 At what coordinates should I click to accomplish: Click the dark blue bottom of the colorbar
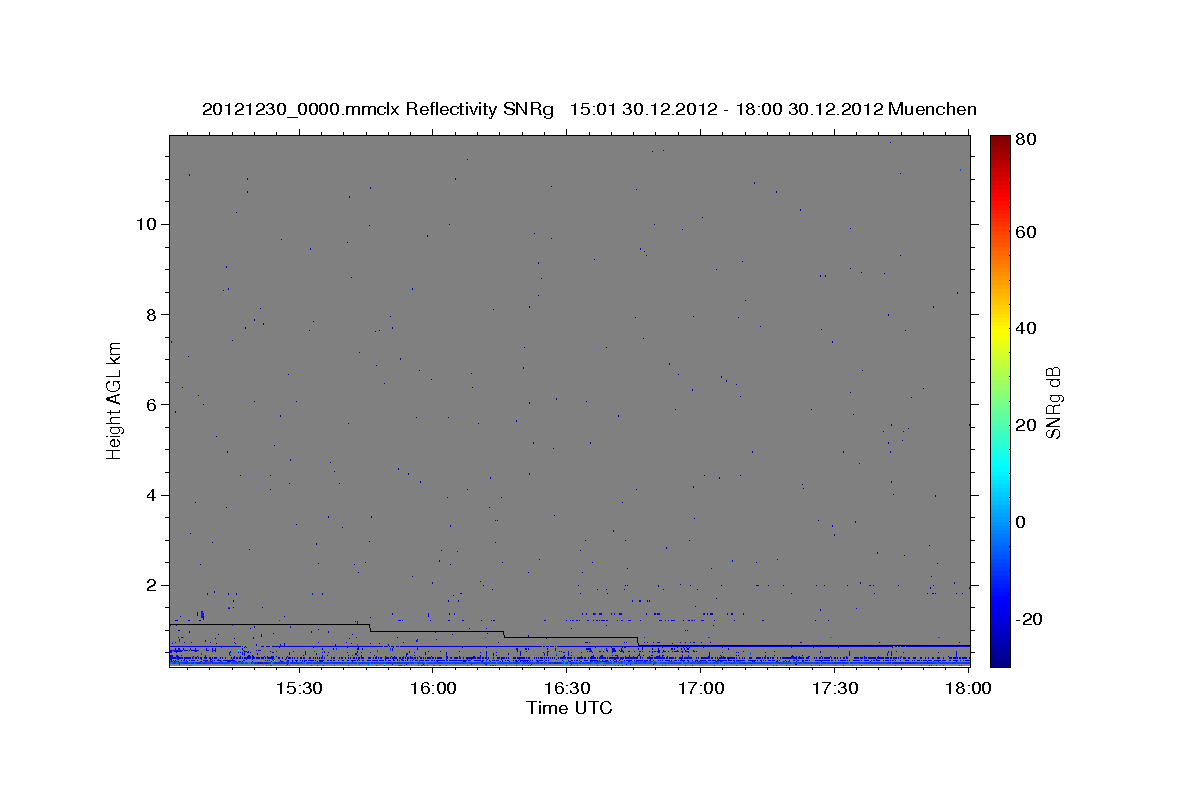click(1000, 658)
